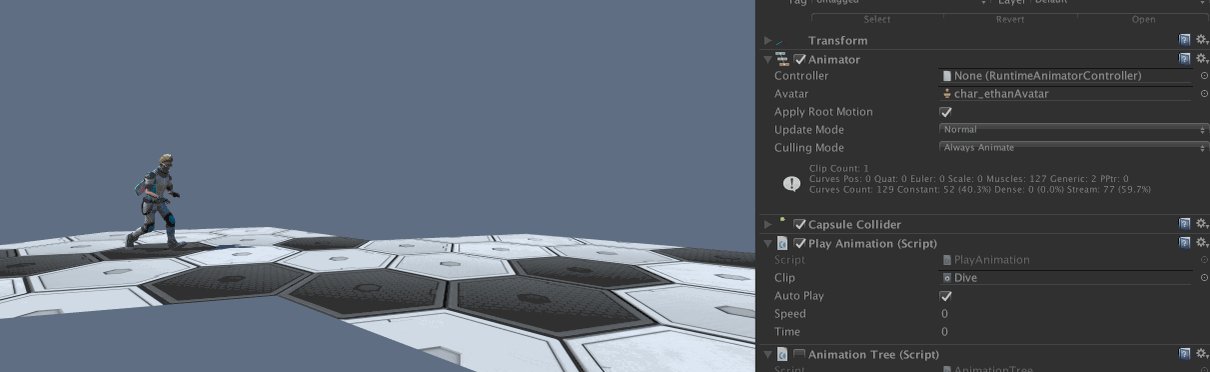
Task: Click the Update Mode property label
Action: 809,130
